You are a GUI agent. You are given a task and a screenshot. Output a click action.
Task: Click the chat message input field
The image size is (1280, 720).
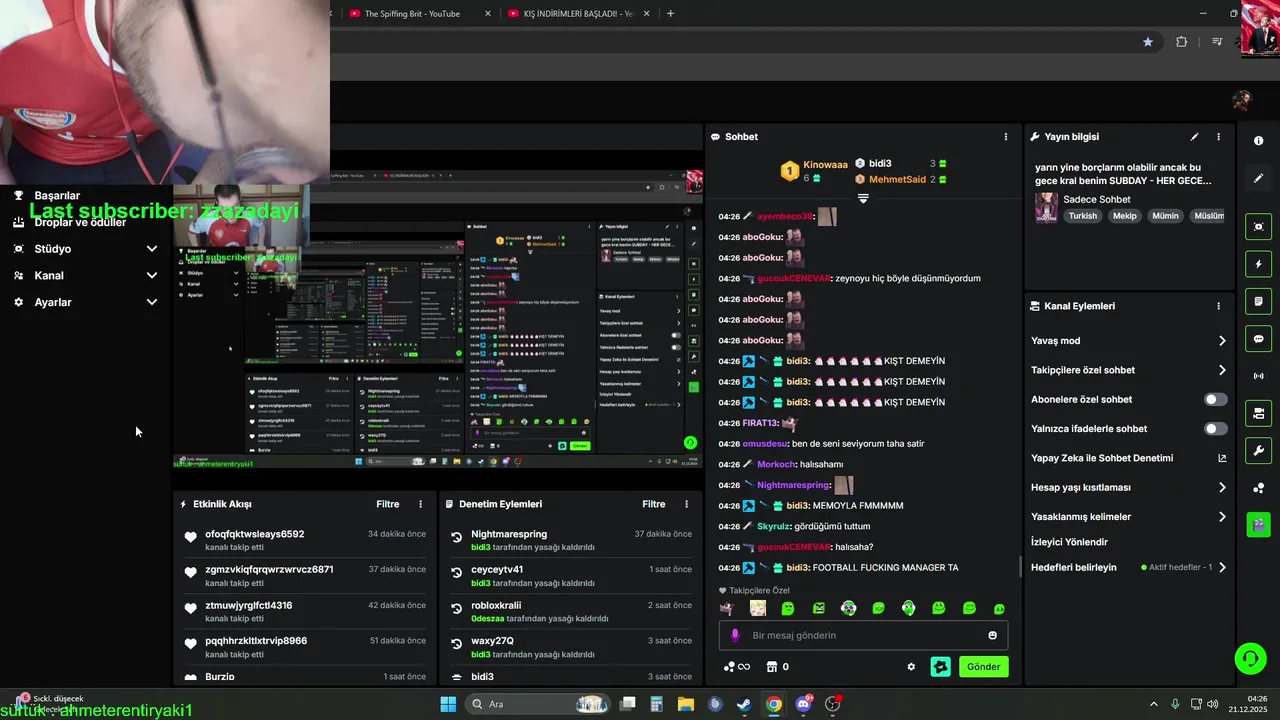coord(863,635)
